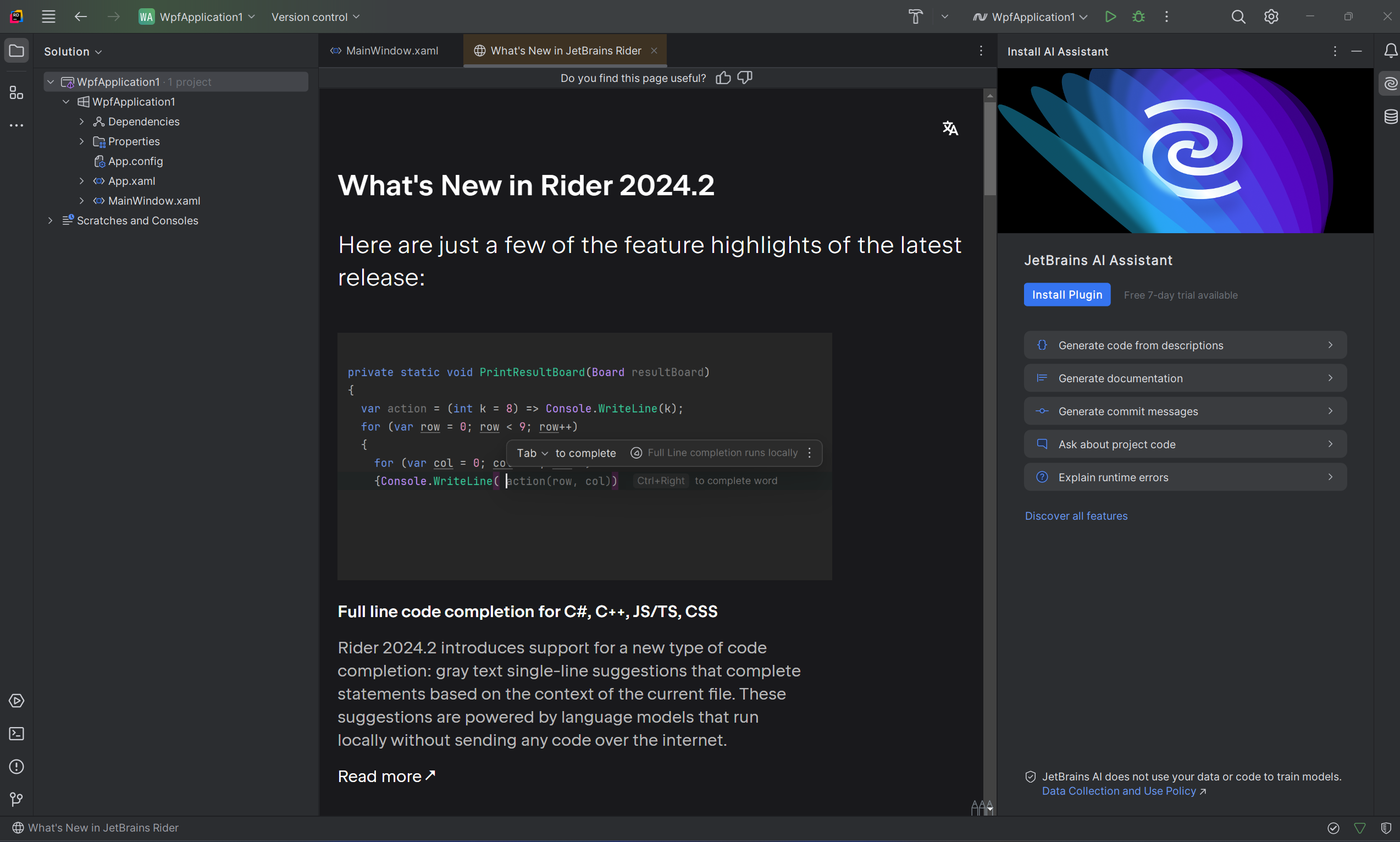This screenshot has height=842, width=1400.
Task: Open the Database tool window icon
Action: tap(1390, 117)
